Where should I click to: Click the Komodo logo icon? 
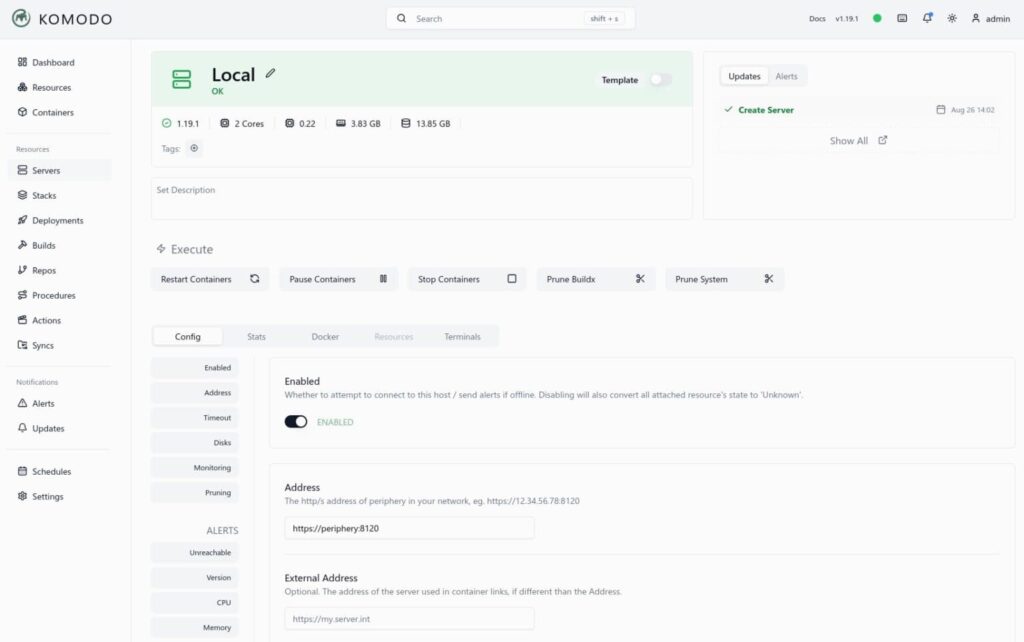pyautogui.click(x=21, y=18)
